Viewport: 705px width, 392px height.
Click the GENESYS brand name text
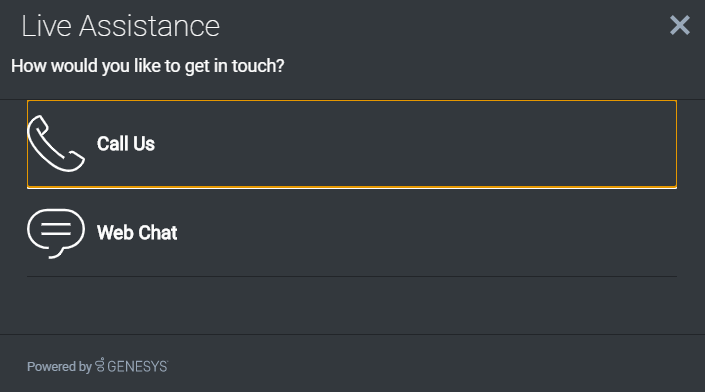(x=138, y=367)
